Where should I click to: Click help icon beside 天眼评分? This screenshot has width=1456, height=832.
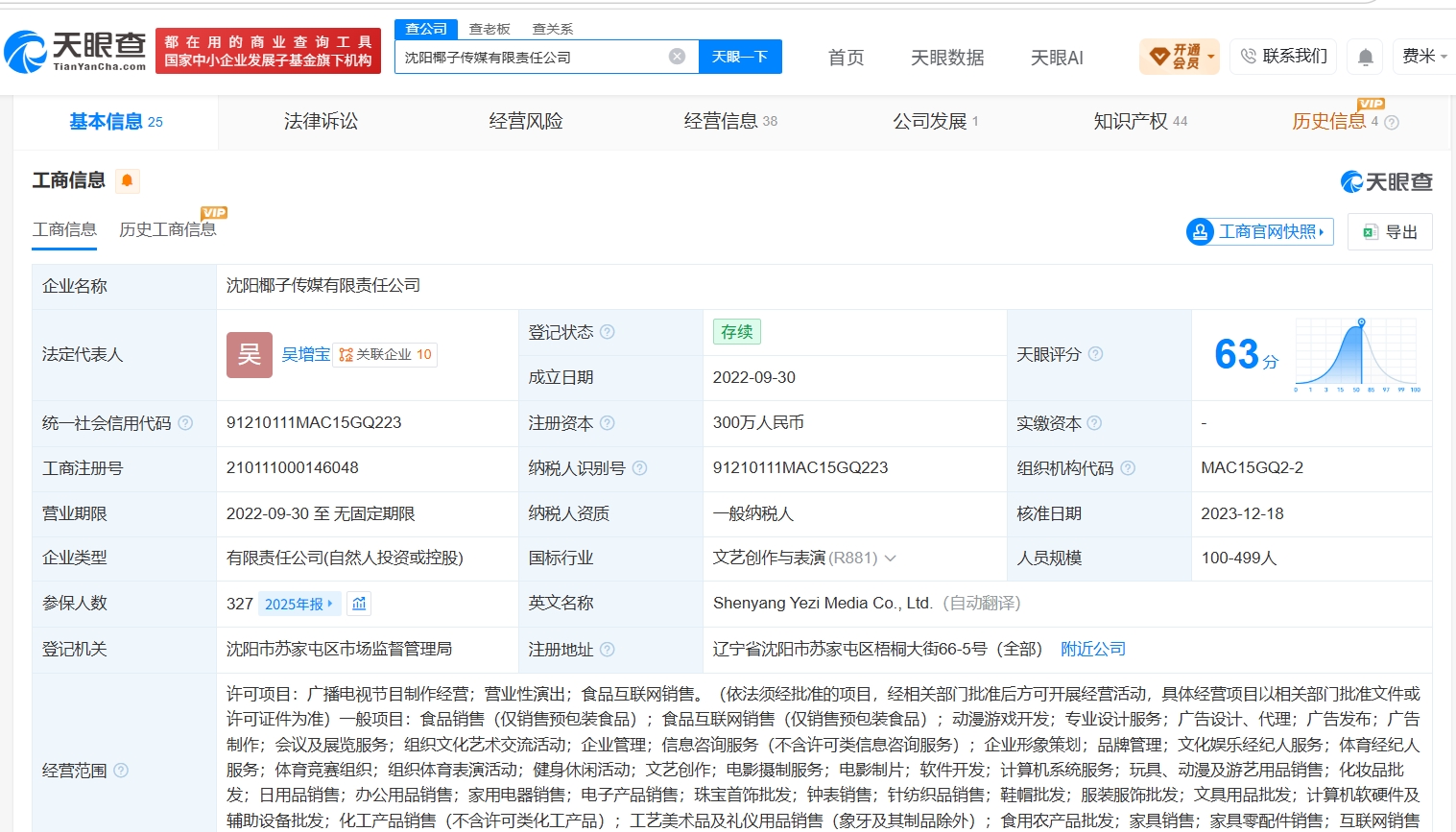pyautogui.click(x=1095, y=354)
